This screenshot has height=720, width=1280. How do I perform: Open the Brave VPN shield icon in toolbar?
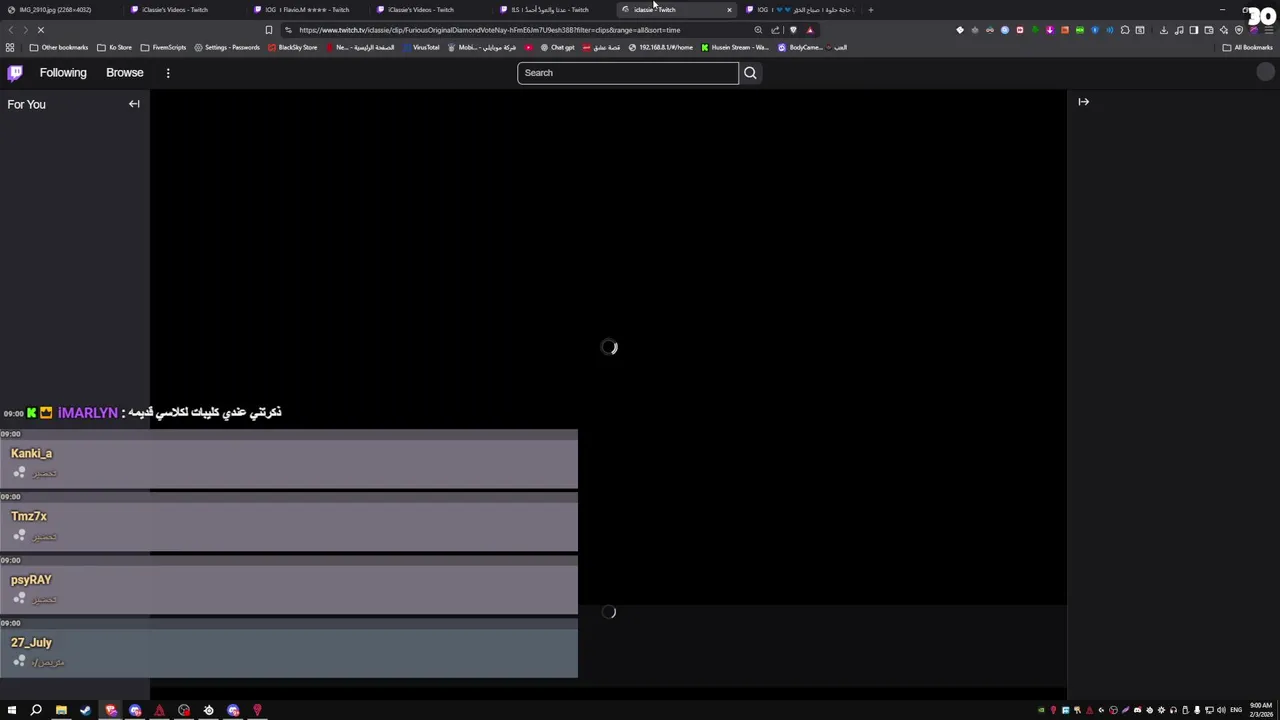[1239, 30]
